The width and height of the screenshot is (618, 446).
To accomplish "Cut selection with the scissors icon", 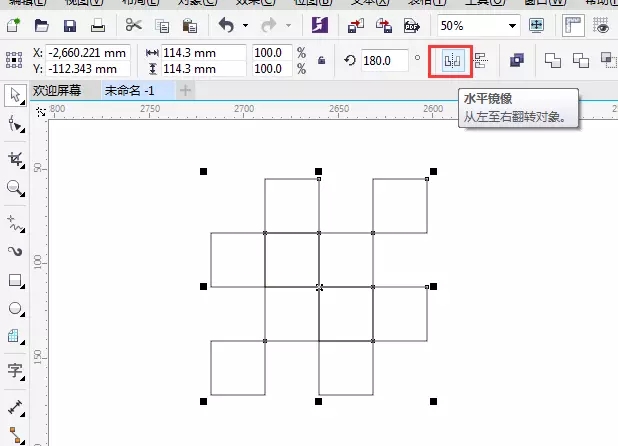I will (134, 25).
